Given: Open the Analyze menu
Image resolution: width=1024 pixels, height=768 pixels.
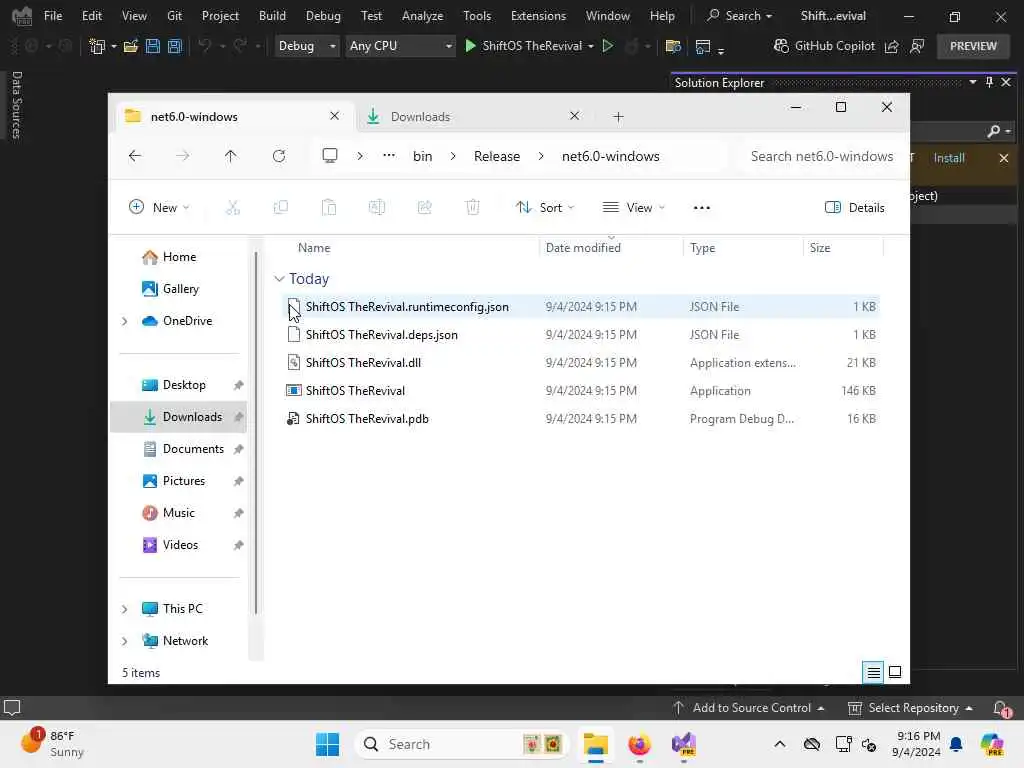Looking at the screenshot, I should (x=423, y=16).
